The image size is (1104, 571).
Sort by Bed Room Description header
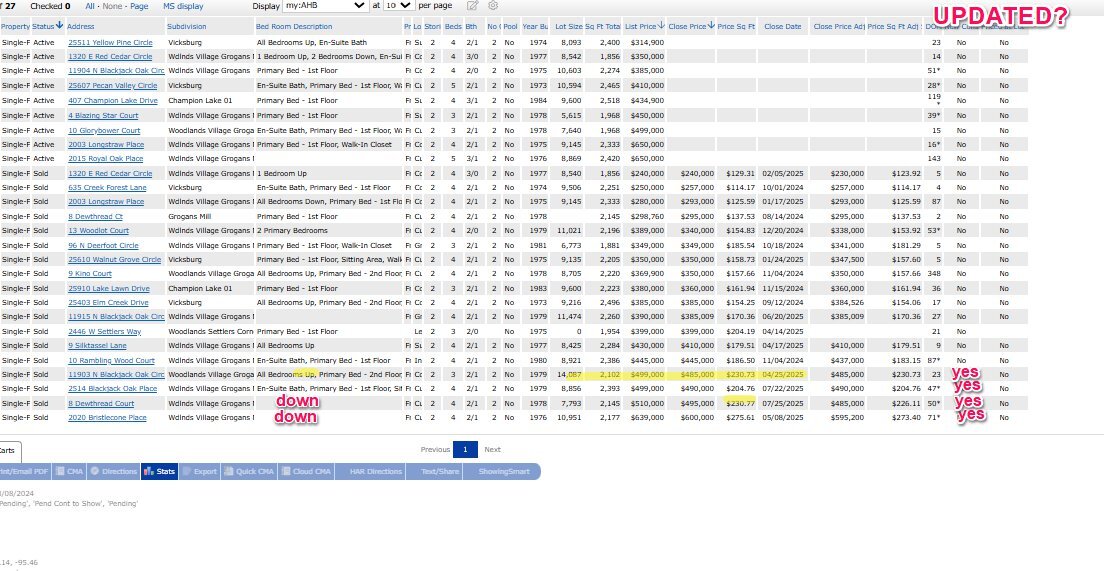294,27
